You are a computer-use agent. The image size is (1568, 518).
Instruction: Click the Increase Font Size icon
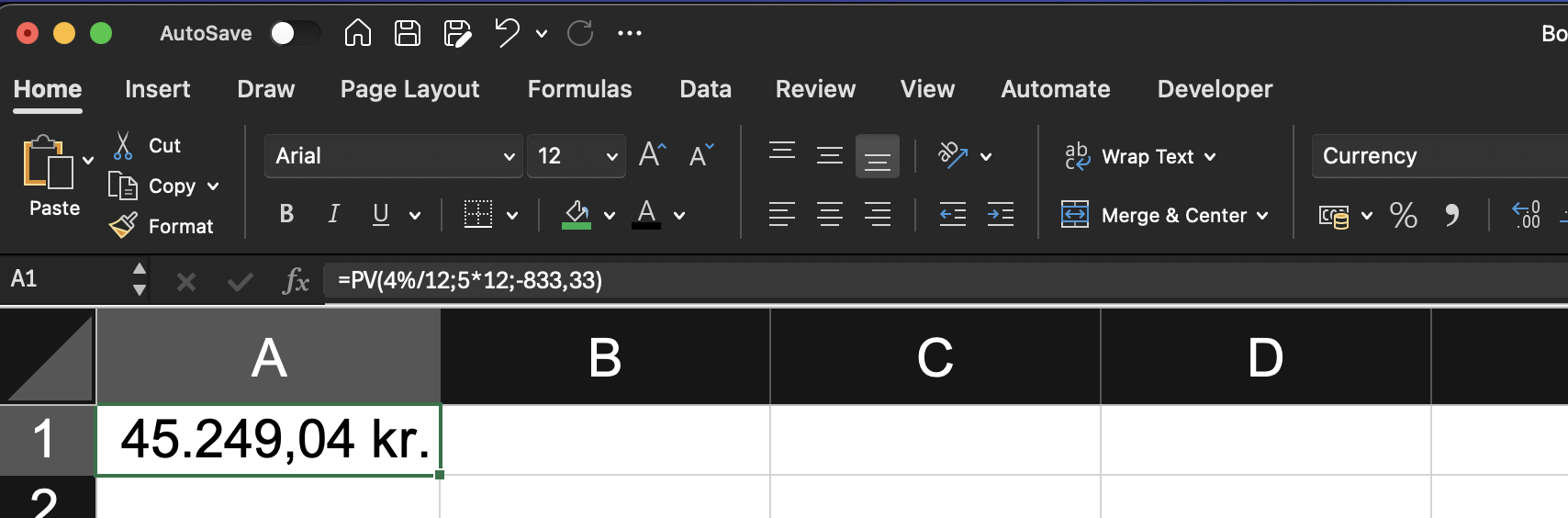pyautogui.click(x=653, y=154)
